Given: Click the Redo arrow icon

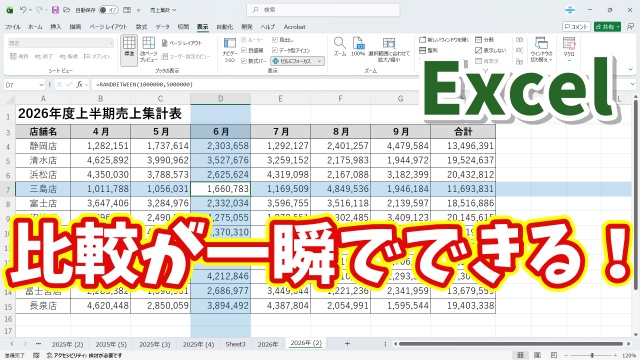Looking at the screenshot, I should tap(39, 10).
